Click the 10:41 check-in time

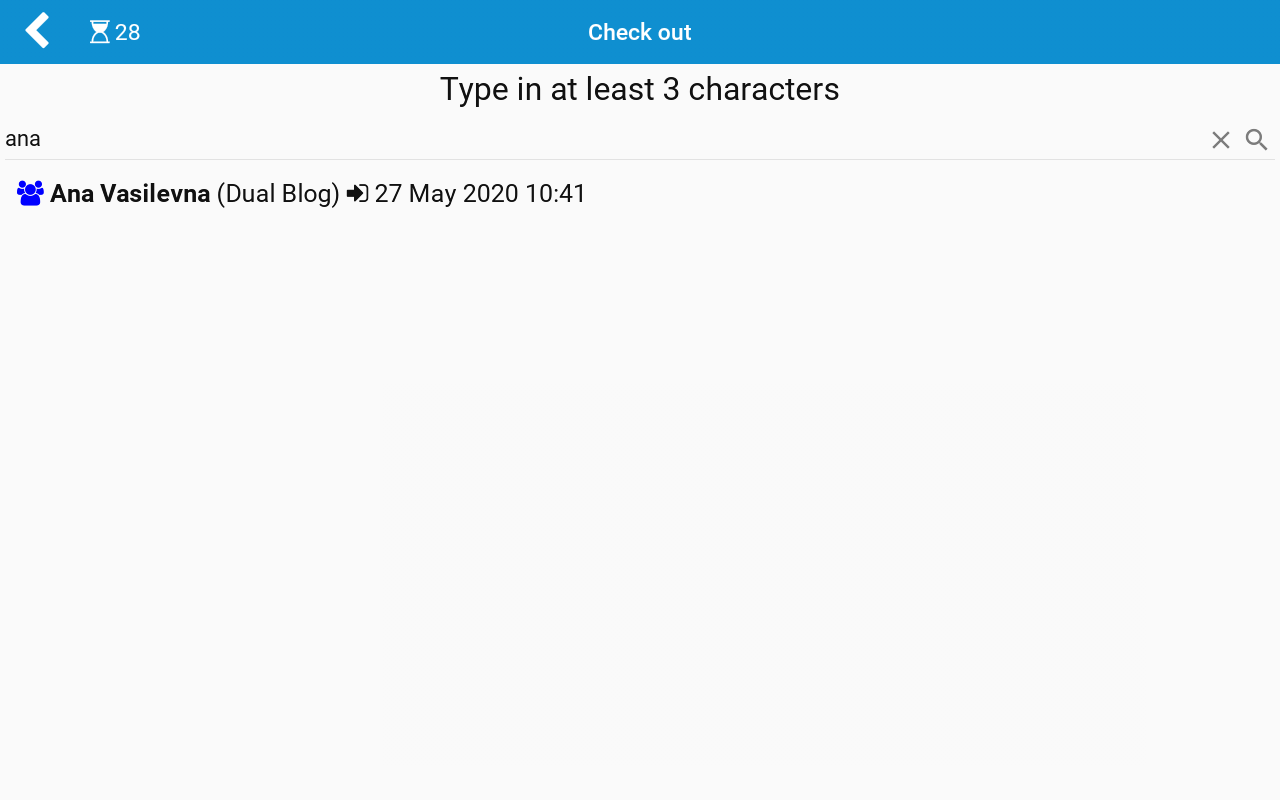click(x=555, y=193)
